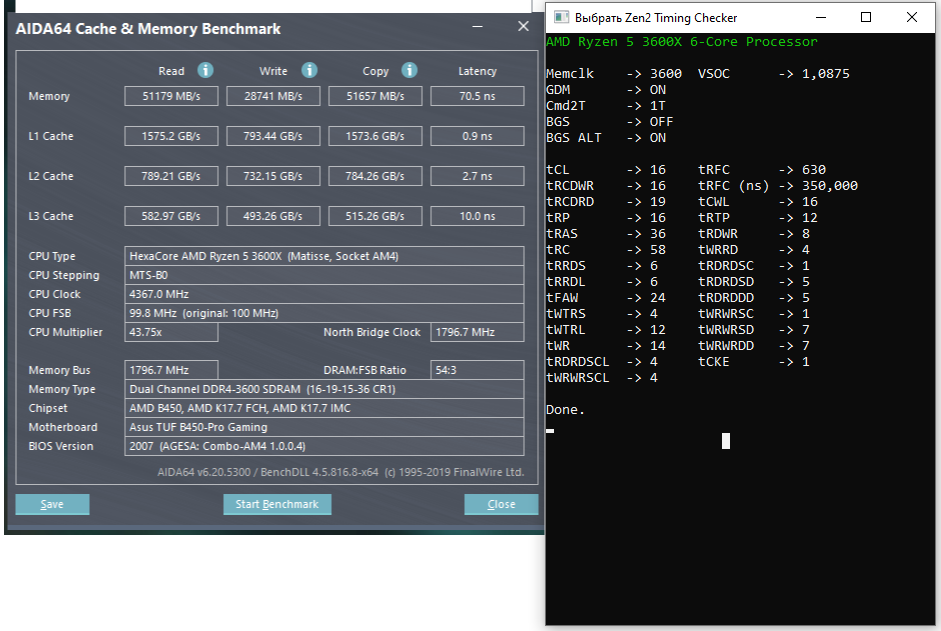Click Chipset field AMD B450

pyautogui.click(x=324, y=408)
